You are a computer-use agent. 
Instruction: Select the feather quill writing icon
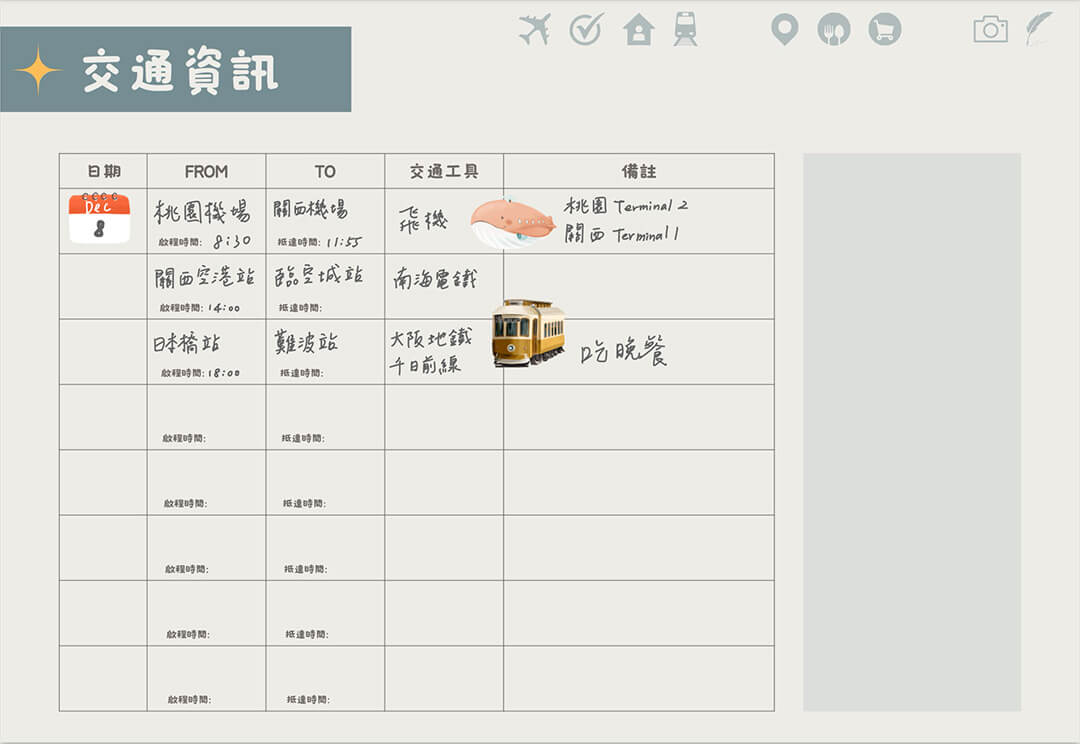pos(1040,27)
